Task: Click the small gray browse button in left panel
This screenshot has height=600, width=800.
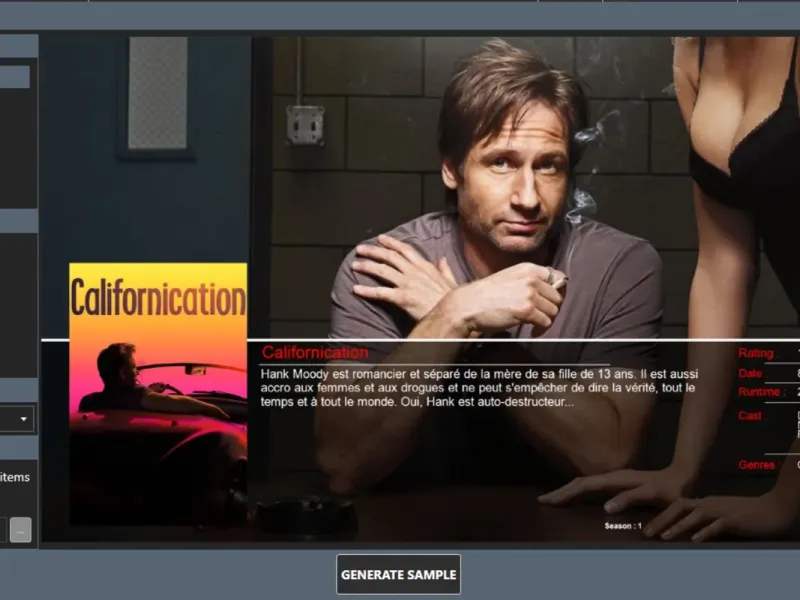Action: coord(20,530)
